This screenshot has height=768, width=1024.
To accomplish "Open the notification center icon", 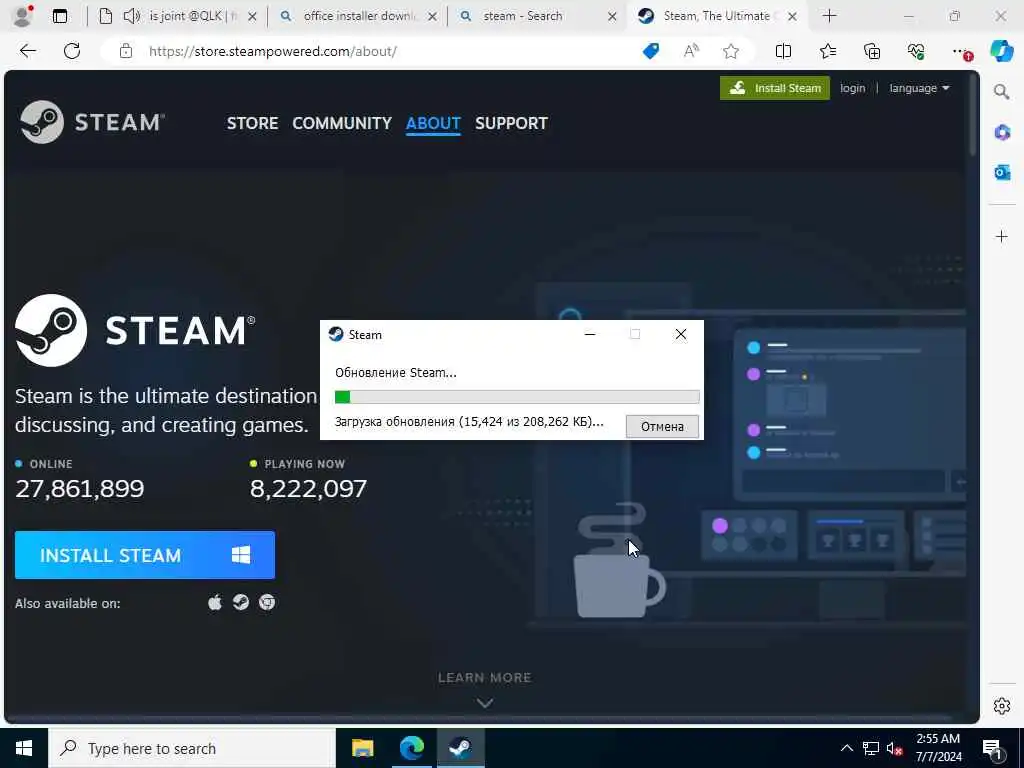I will (x=993, y=749).
